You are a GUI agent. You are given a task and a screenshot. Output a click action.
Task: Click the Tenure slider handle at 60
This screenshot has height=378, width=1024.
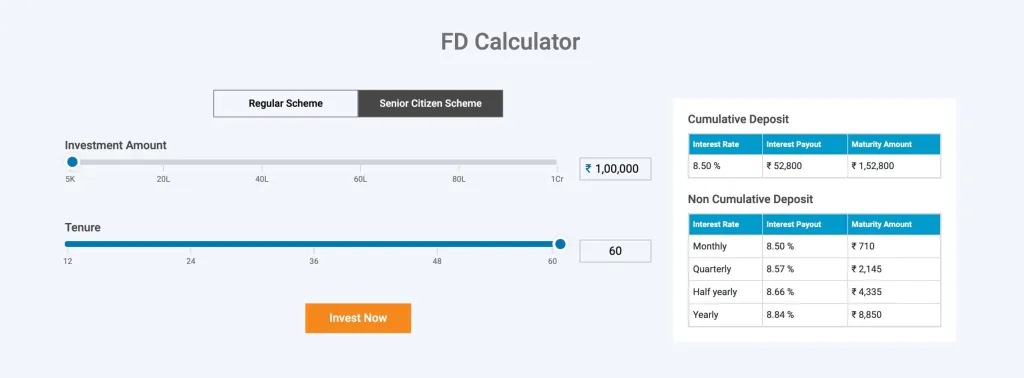coord(560,244)
